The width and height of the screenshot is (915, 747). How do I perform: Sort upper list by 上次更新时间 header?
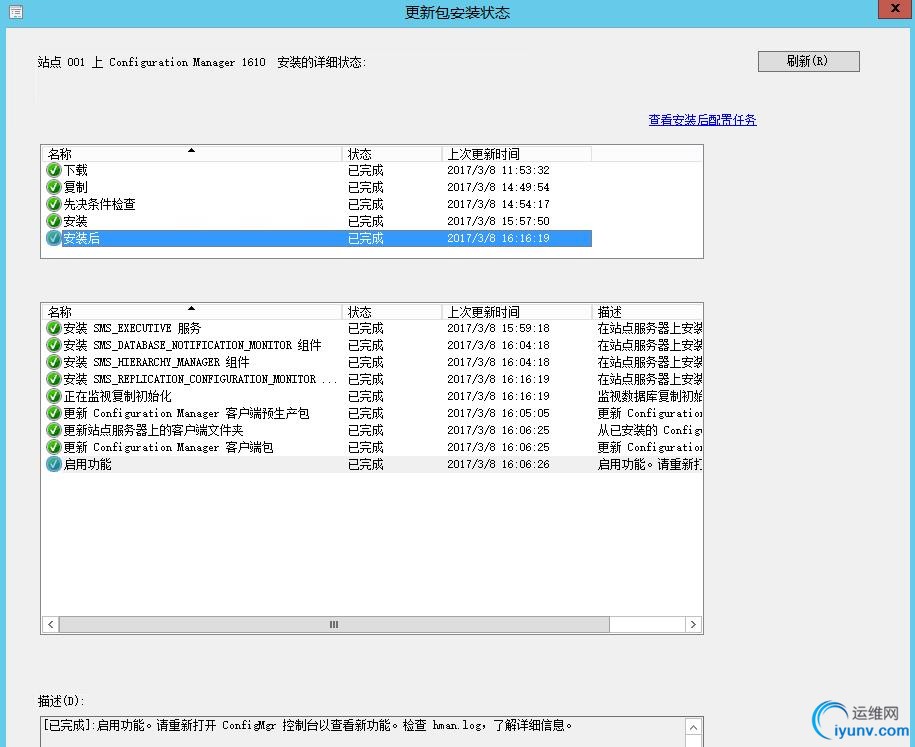pos(516,154)
